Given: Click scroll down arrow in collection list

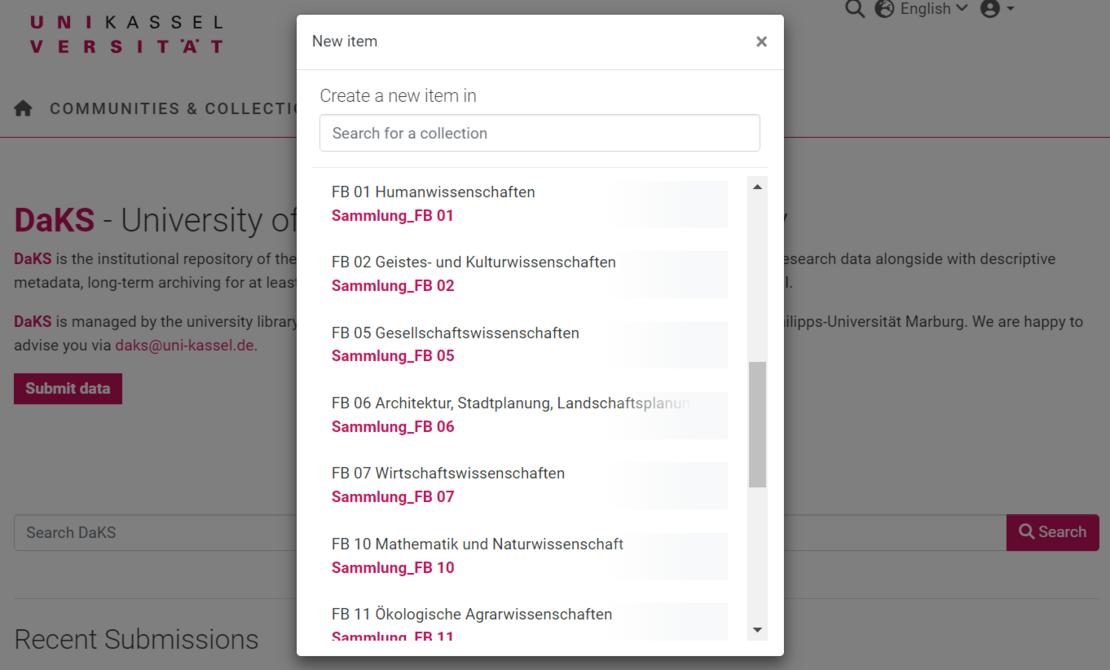Looking at the screenshot, I should [x=757, y=630].
